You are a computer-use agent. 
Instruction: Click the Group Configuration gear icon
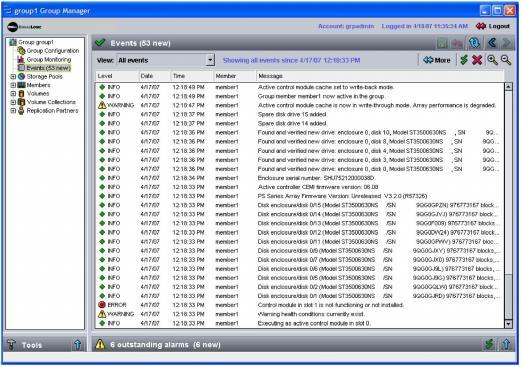tap(21, 51)
